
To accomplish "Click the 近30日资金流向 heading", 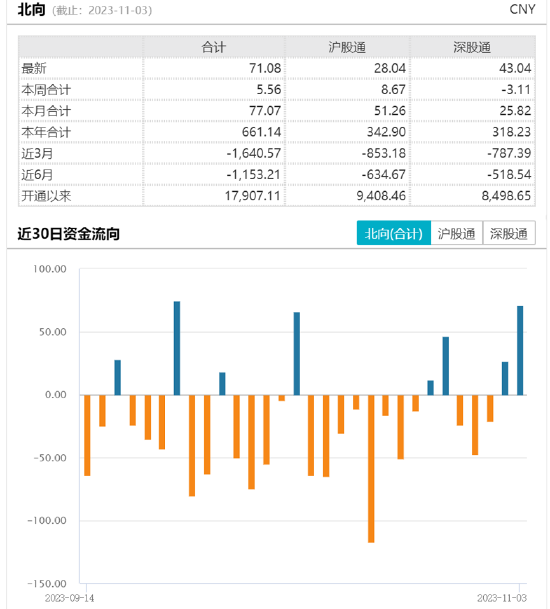I will [x=68, y=234].
